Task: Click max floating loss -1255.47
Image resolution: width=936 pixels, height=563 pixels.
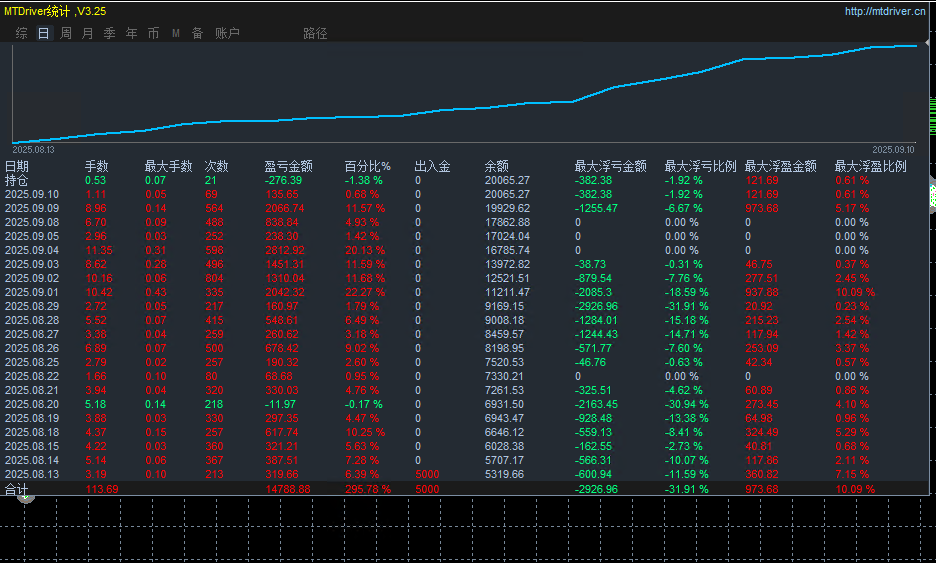Action: [596, 208]
